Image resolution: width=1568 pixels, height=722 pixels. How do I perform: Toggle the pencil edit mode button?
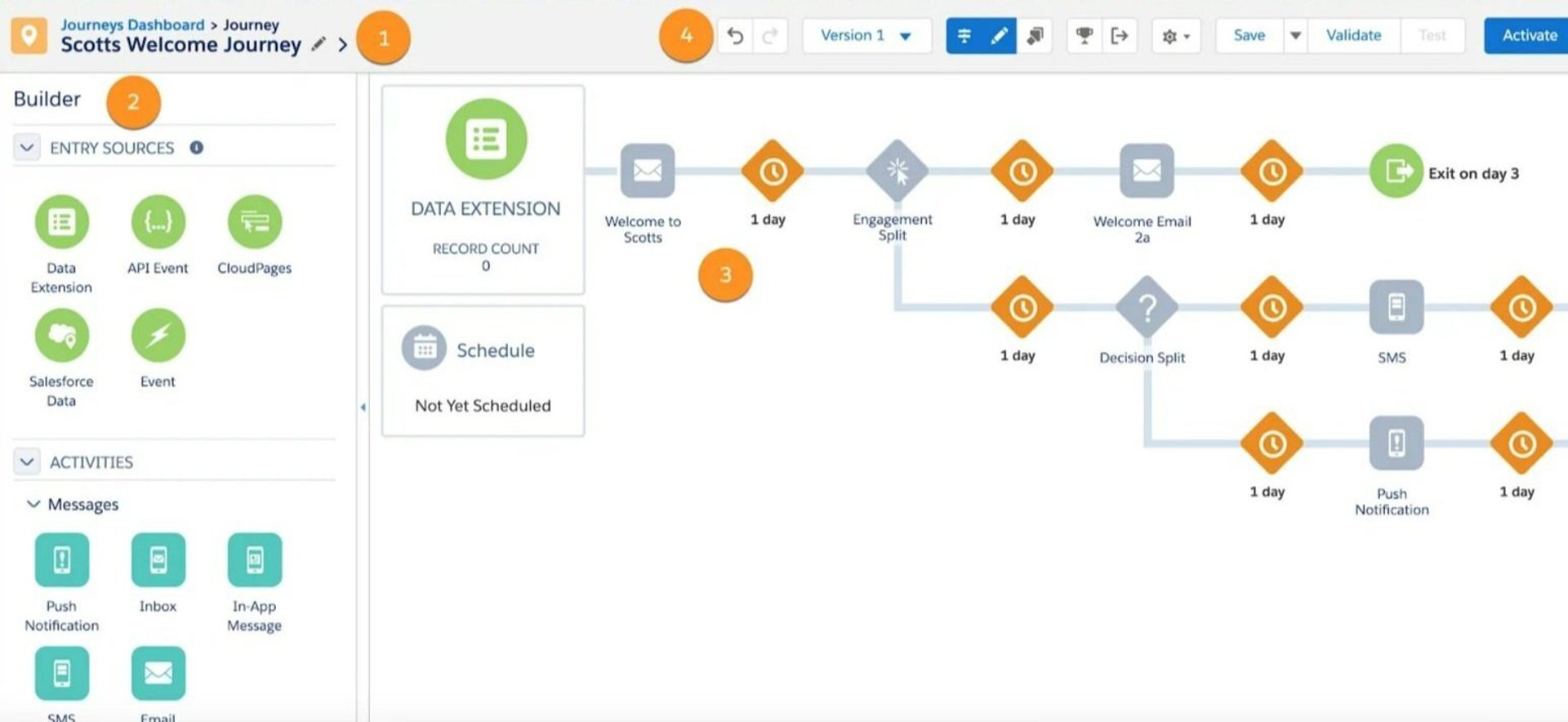[999, 36]
